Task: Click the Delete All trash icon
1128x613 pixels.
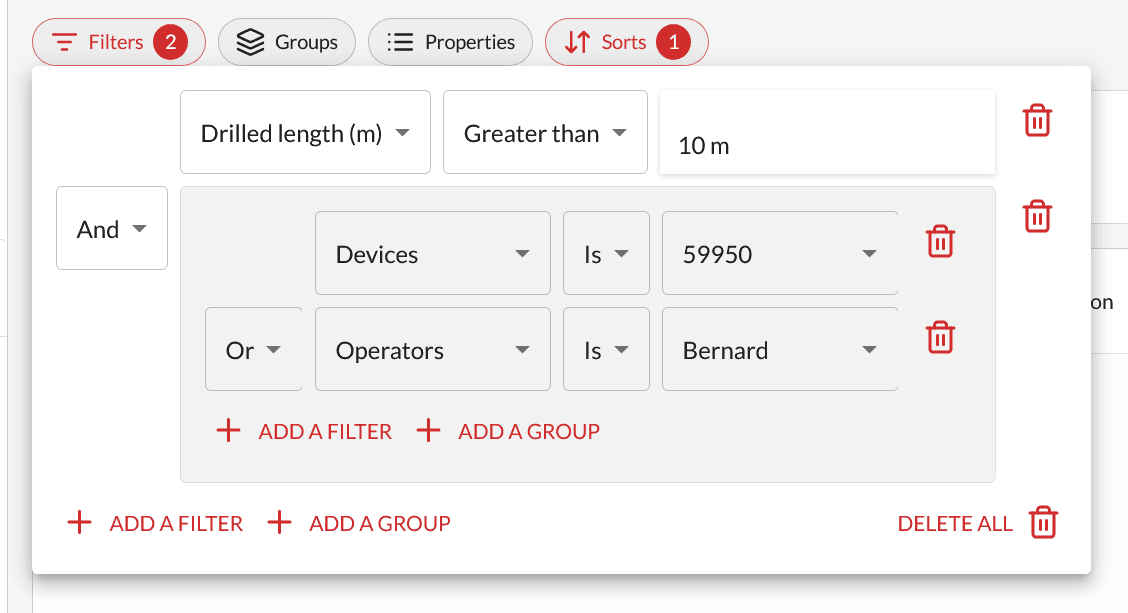Action: tap(1043, 523)
